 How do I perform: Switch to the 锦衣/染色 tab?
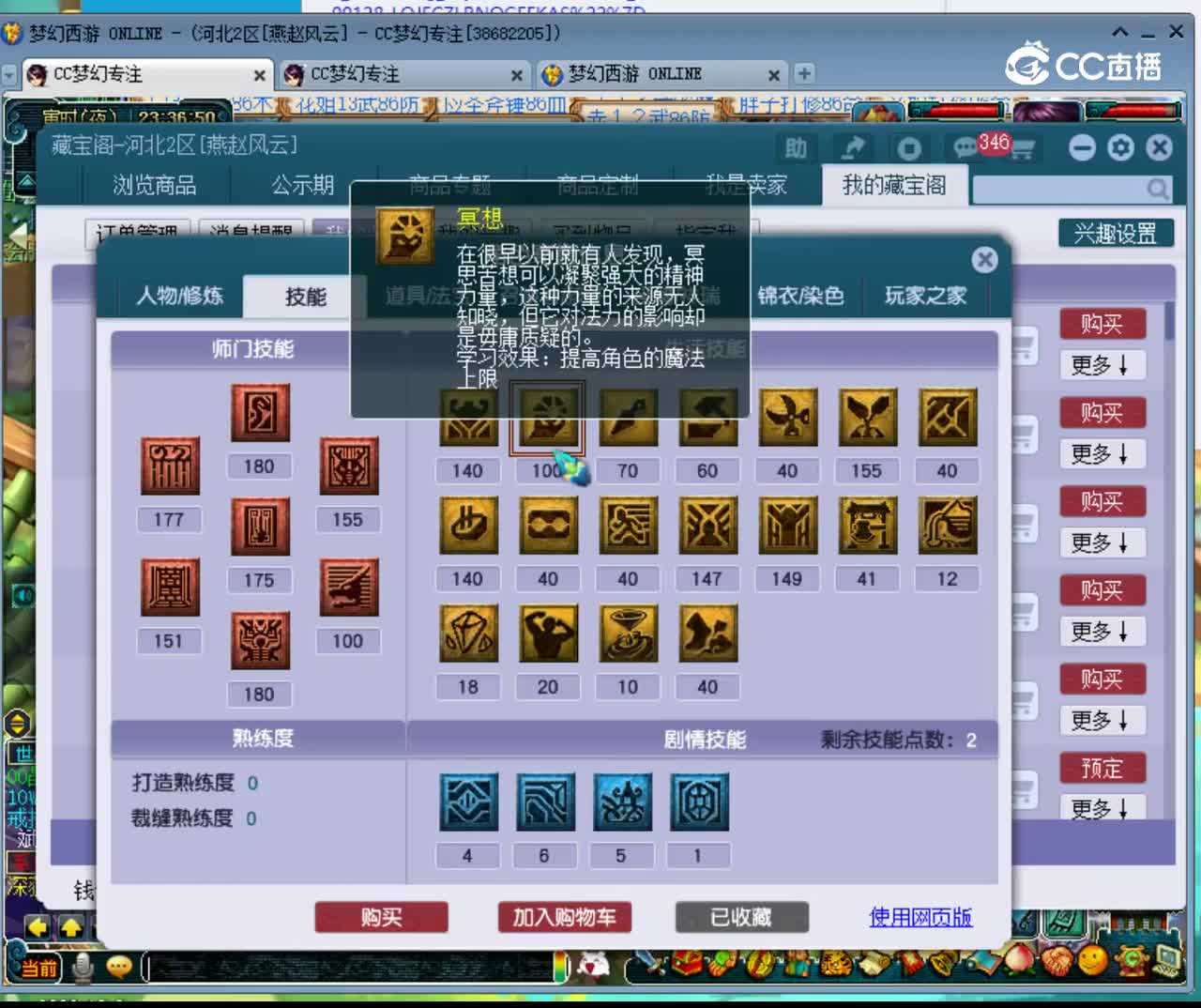[x=800, y=296]
